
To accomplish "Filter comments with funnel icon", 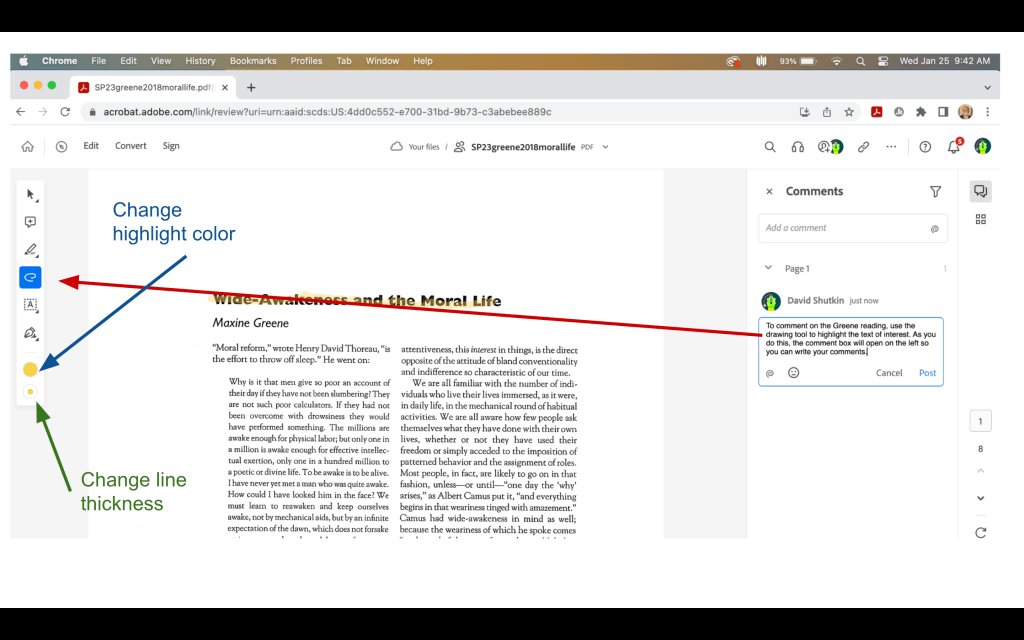I will pyautogui.click(x=935, y=191).
